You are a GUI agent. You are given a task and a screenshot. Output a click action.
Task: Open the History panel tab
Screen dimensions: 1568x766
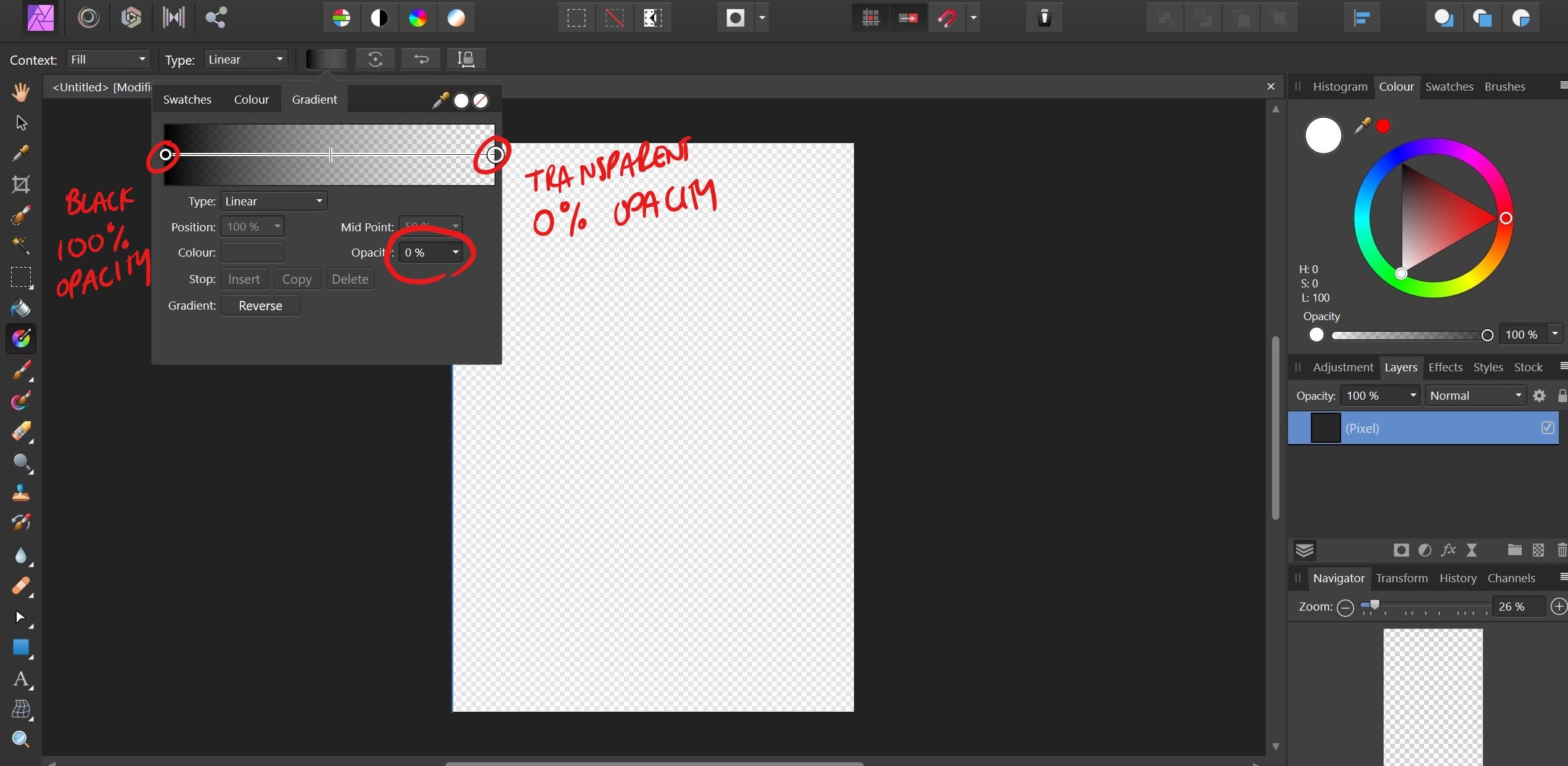(x=1458, y=578)
